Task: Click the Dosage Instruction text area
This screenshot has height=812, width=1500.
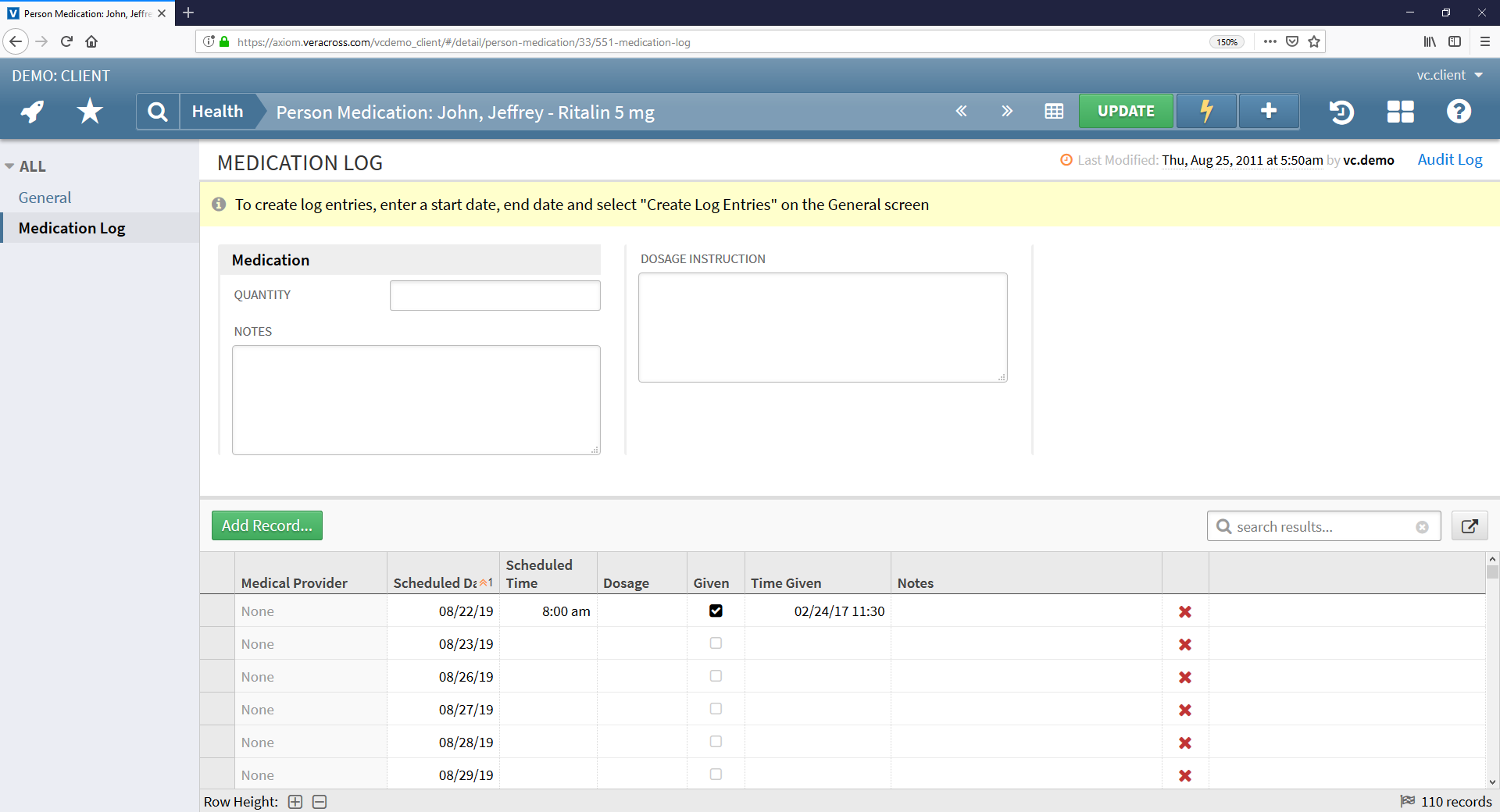Action: click(823, 327)
